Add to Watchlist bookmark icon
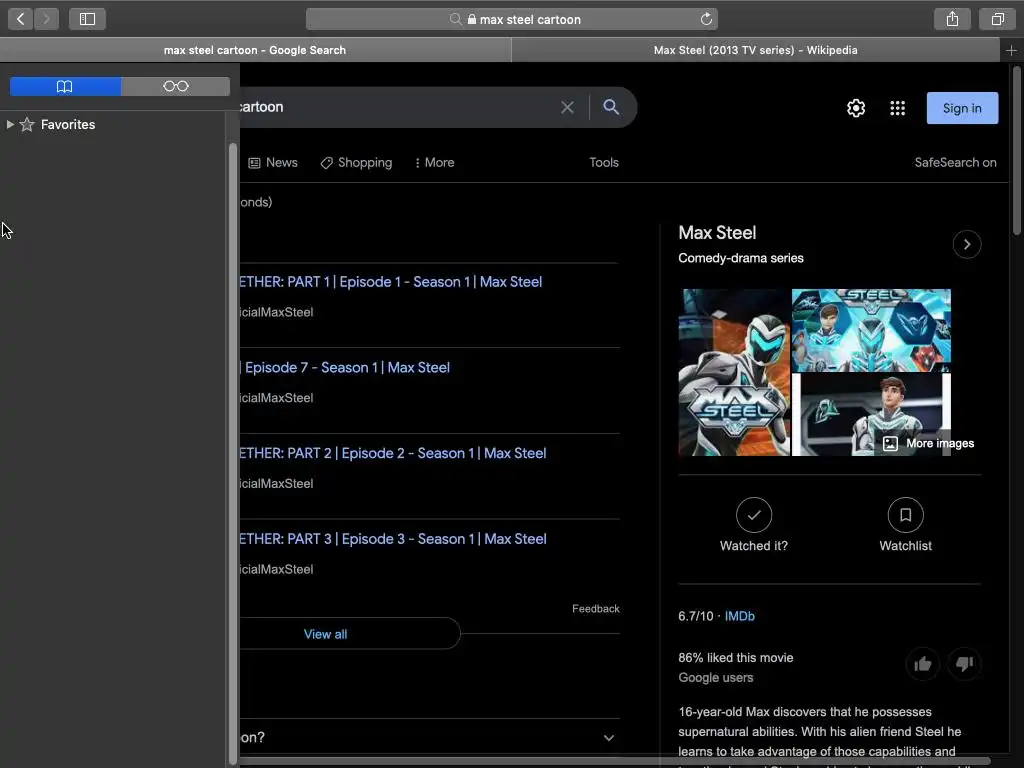1024x768 pixels. click(905, 515)
